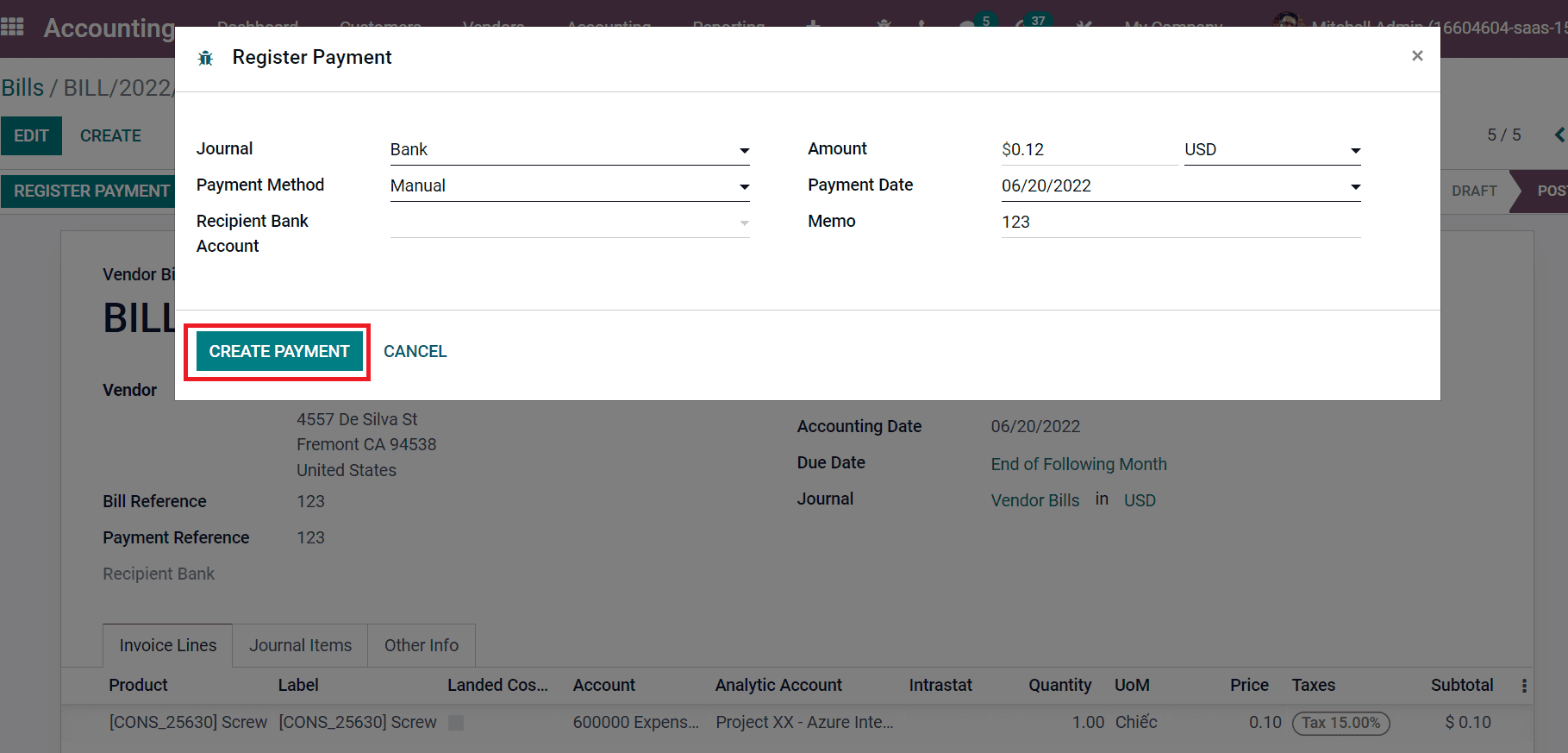Screen dimensions: 1568x753
Task: Click the debug bug icon in dialog header
Action: [205, 58]
